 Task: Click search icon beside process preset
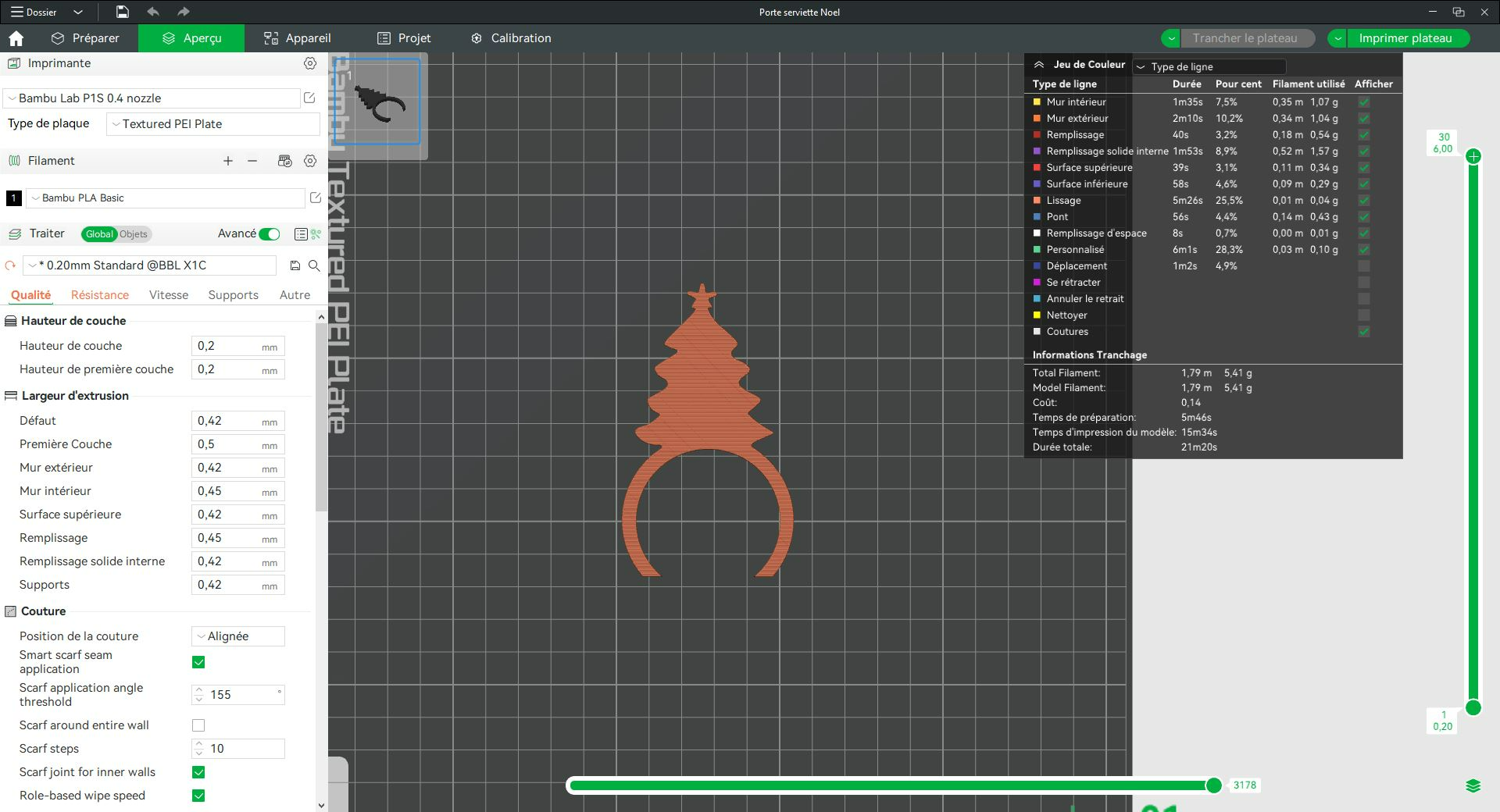click(x=314, y=265)
